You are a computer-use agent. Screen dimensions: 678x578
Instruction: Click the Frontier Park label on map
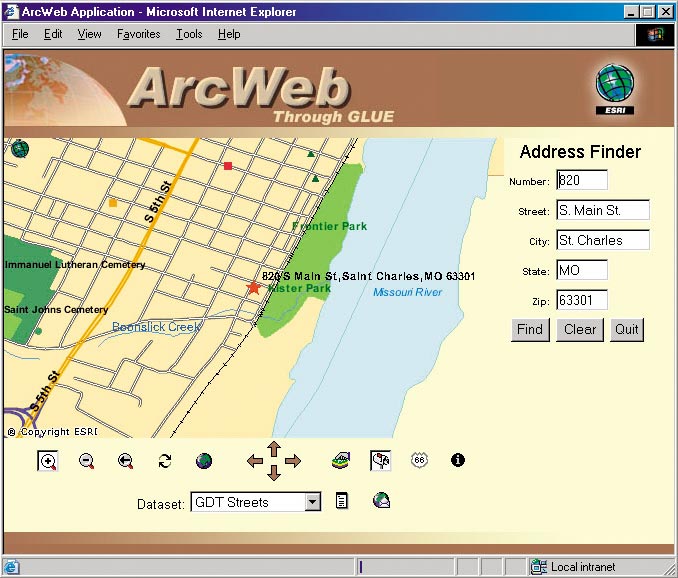click(x=329, y=226)
